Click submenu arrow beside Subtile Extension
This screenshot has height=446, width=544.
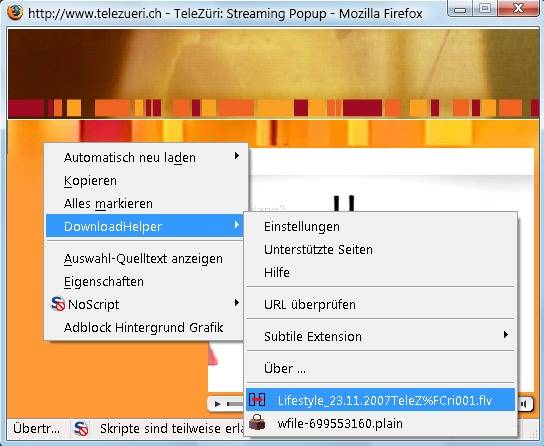[x=506, y=335]
